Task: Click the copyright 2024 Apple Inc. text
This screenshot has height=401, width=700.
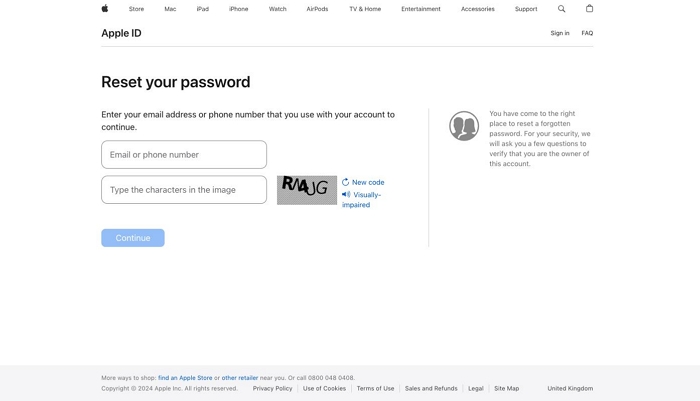Action: tap(170, 388)
